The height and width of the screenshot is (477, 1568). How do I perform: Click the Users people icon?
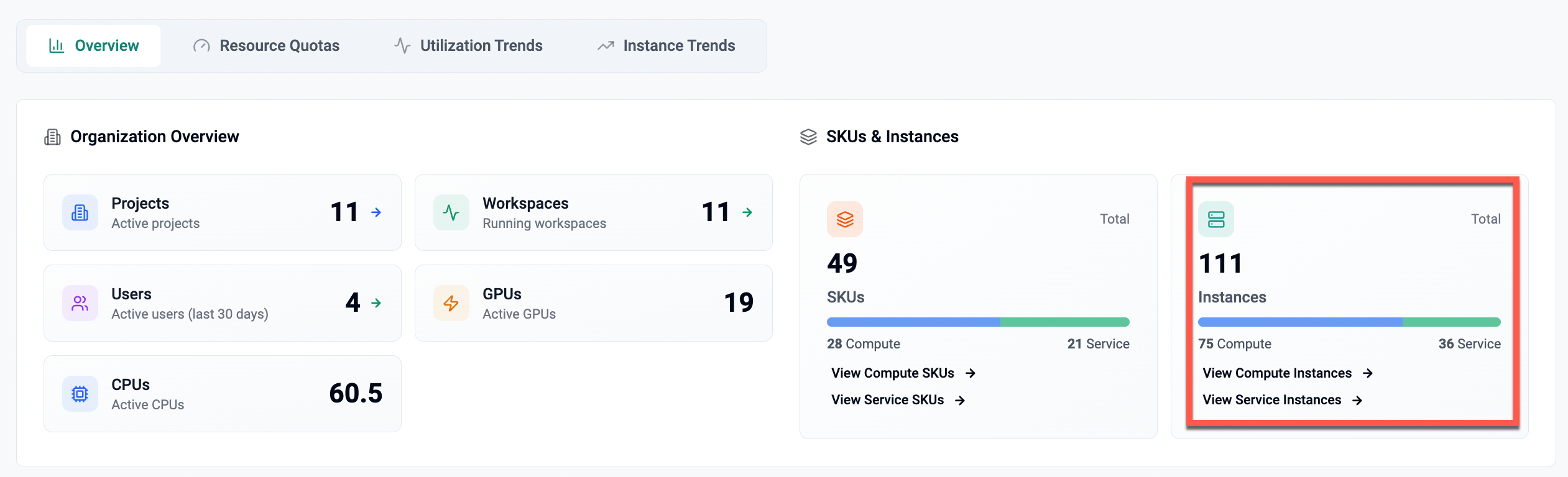80,303
